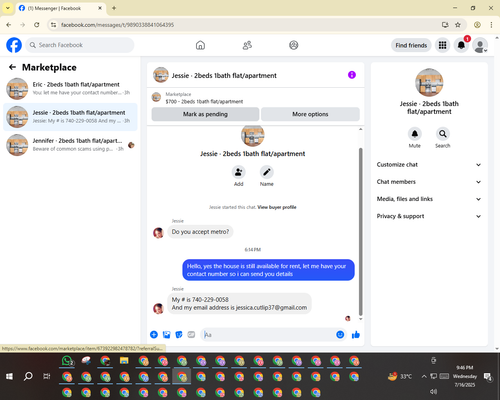The height and width of the screenshot is (400, 500).
Task: Open the Home feed icon
Action: coord(200,45)
